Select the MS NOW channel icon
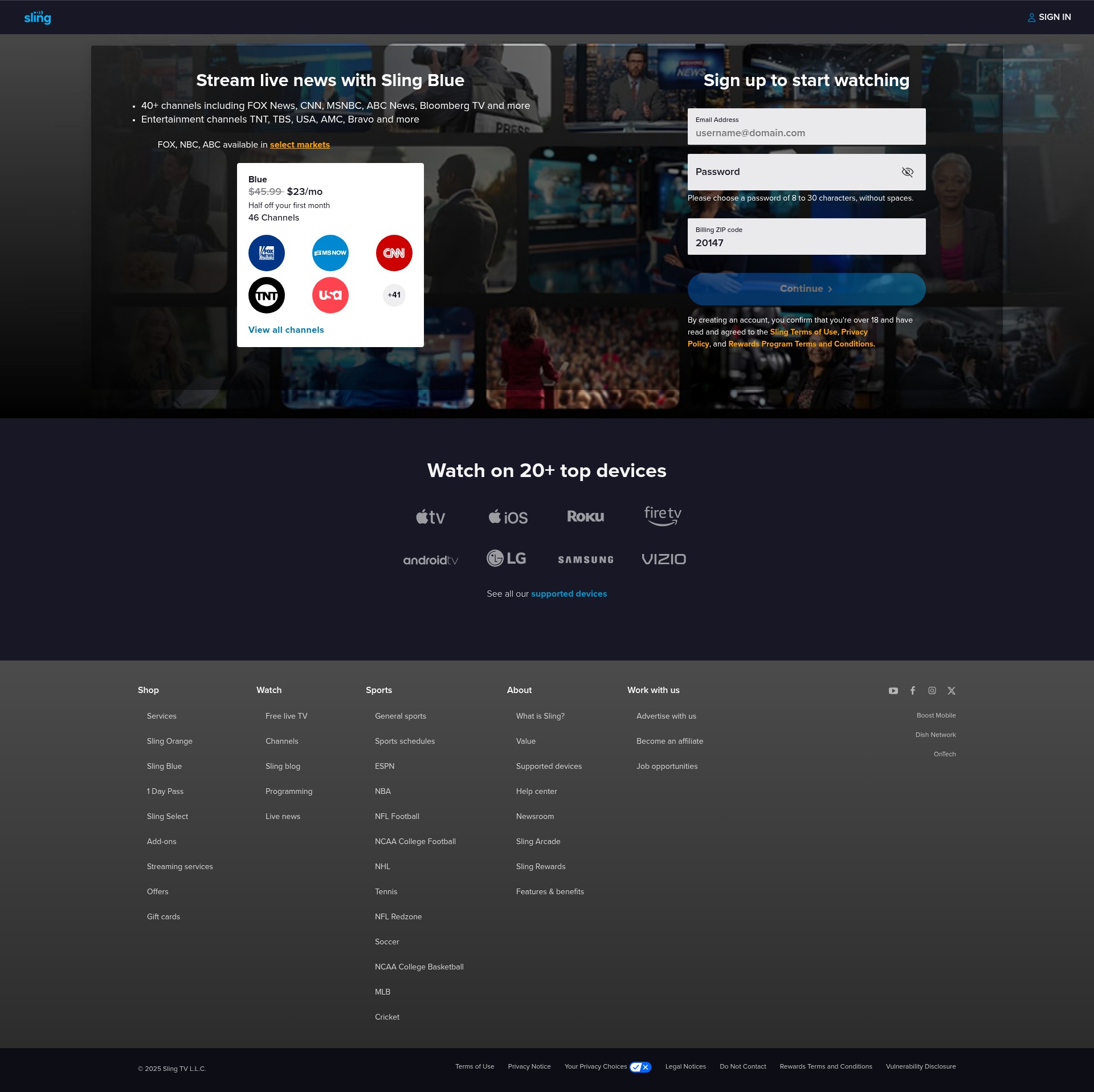 (330, 253)
